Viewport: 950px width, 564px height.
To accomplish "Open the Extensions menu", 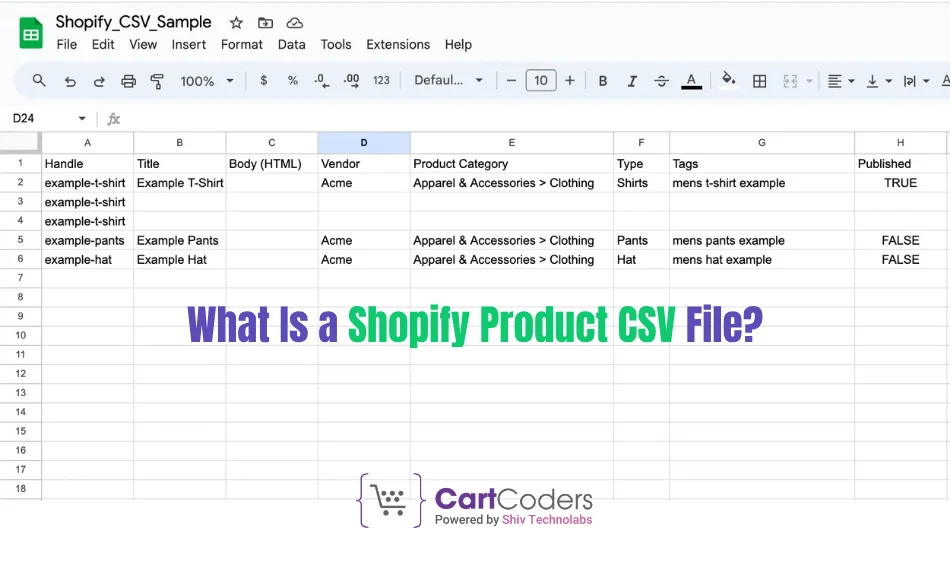I will click(x=398, y=44).
